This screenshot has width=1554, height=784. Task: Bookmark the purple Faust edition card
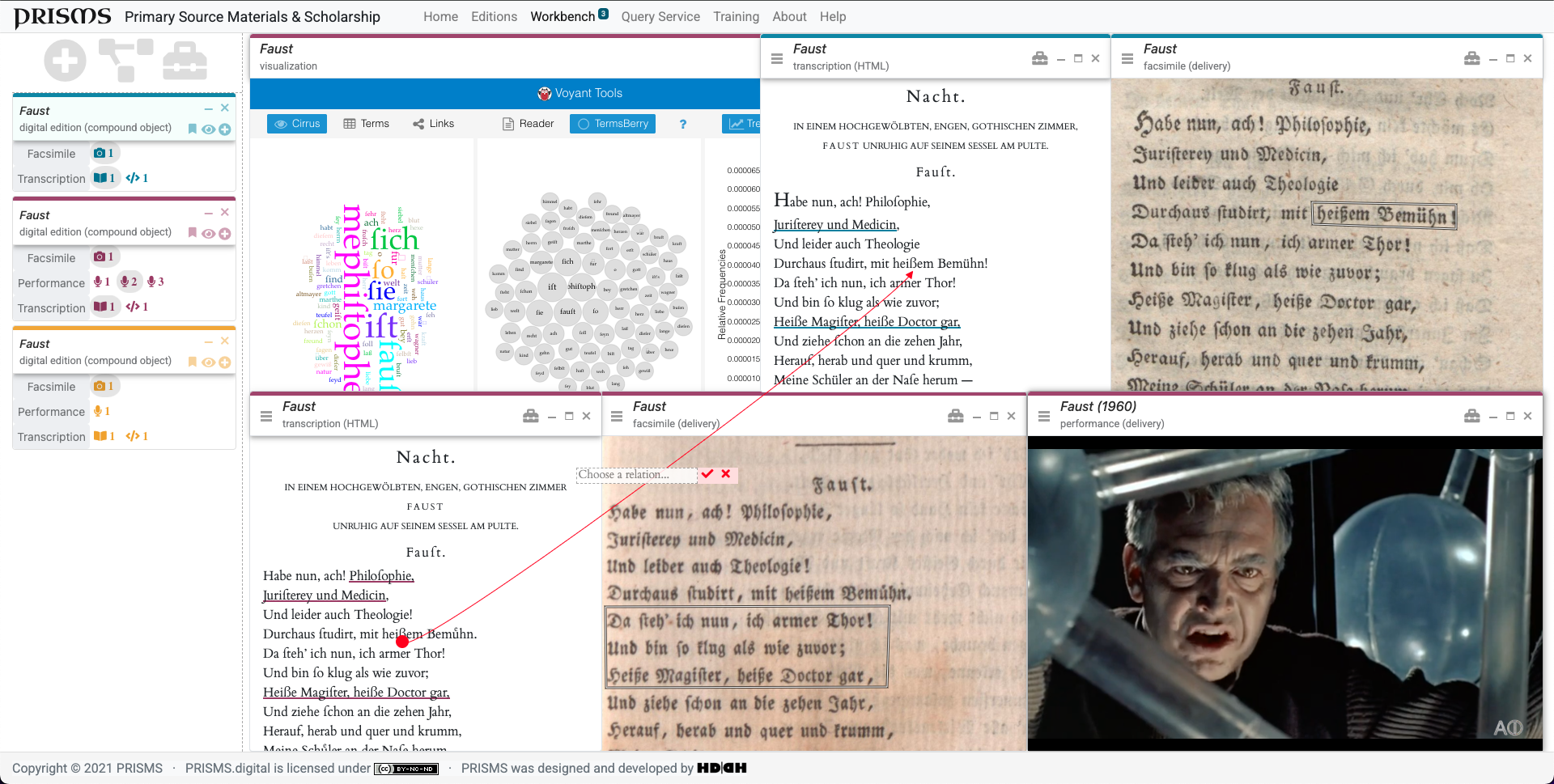(193, 233)
